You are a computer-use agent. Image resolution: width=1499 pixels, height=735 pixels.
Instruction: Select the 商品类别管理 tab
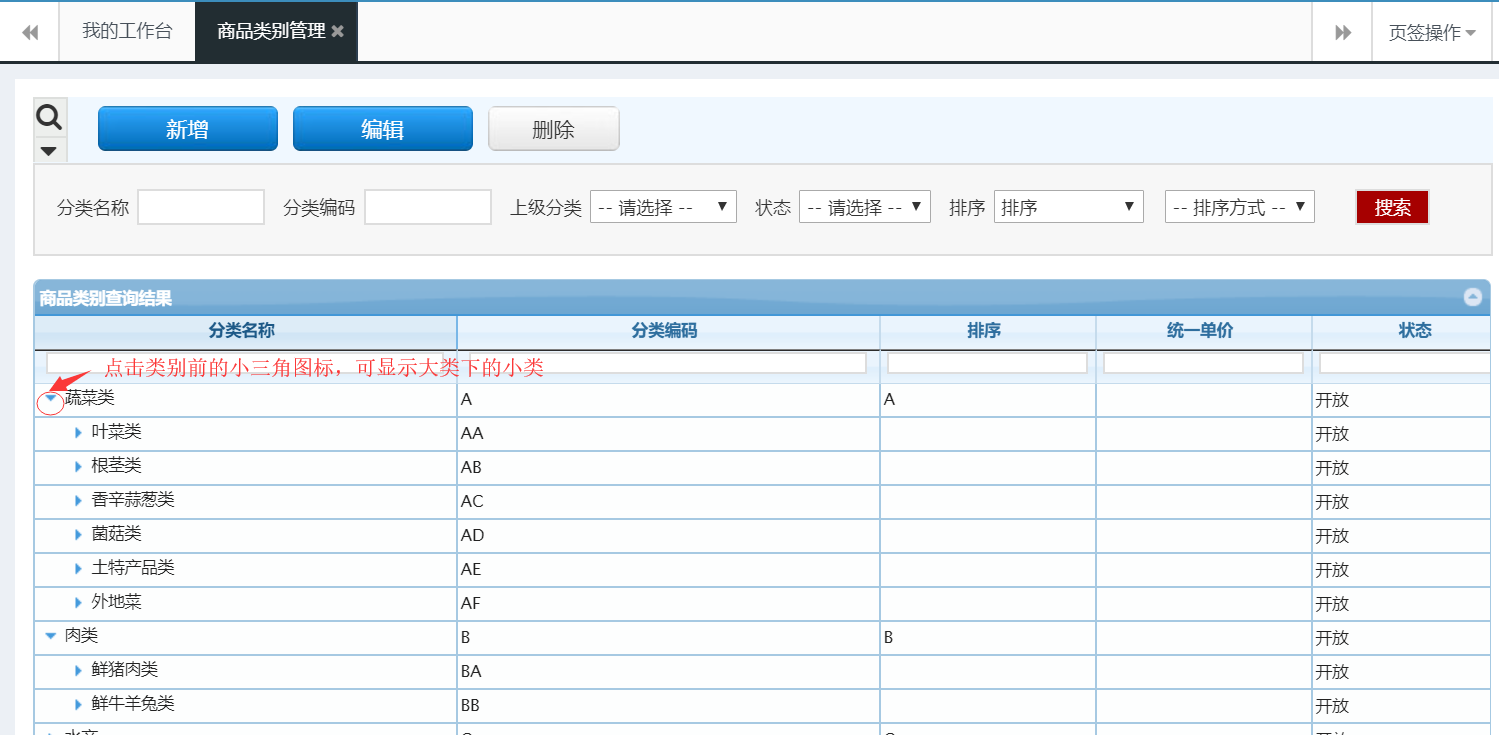coord(271,31)
